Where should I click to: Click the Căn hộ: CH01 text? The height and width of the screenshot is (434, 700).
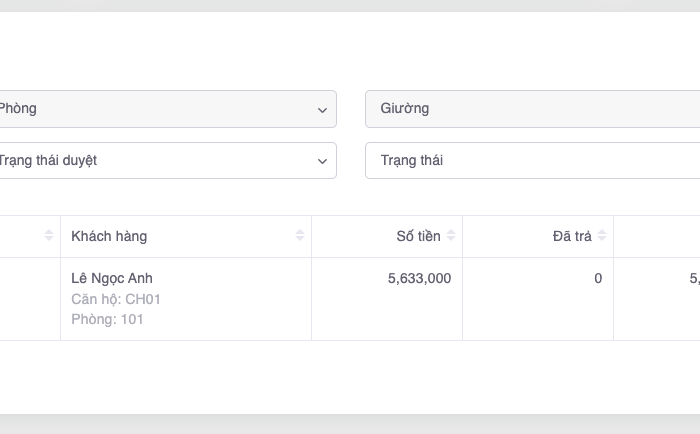[116, 299]
